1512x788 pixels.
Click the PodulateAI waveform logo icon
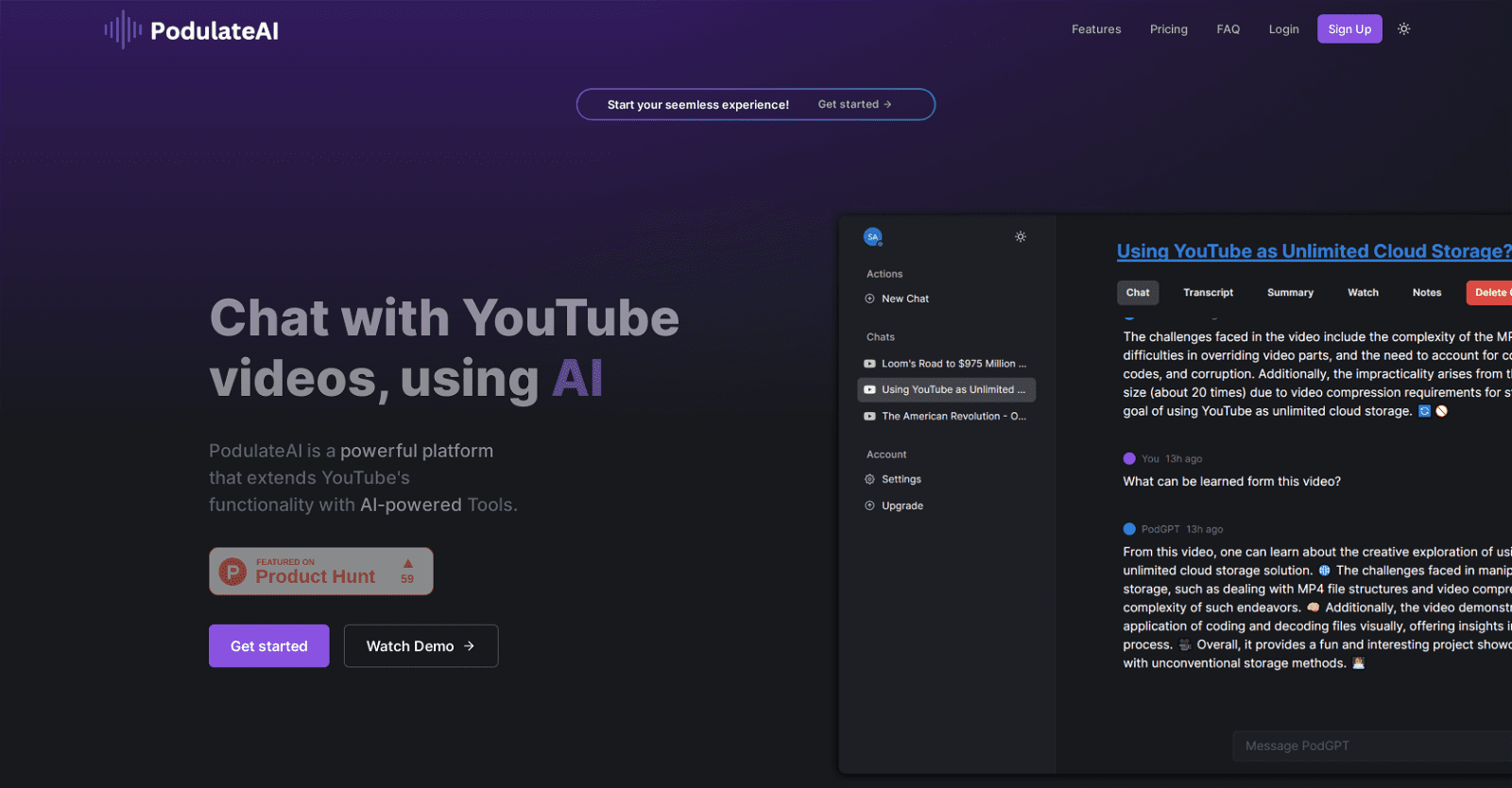pyautogui.click(x=123, y=30)
